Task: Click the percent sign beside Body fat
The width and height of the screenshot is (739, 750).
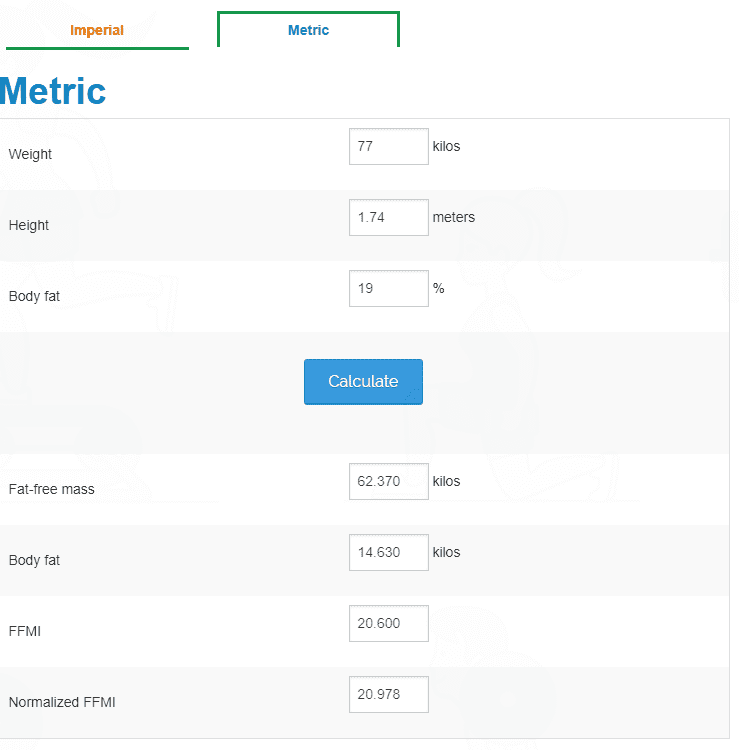Action: (x=438, y=288)
